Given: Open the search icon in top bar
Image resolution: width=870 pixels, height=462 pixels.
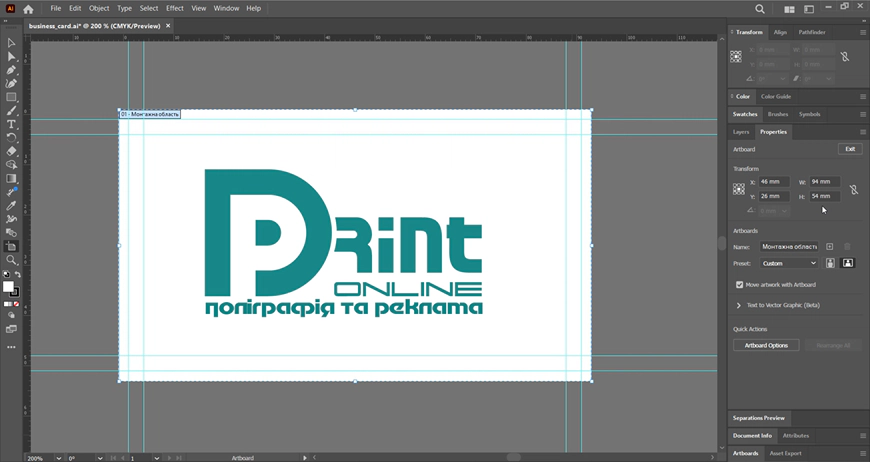Looking at the screenshot, I should tap(760, 9).
